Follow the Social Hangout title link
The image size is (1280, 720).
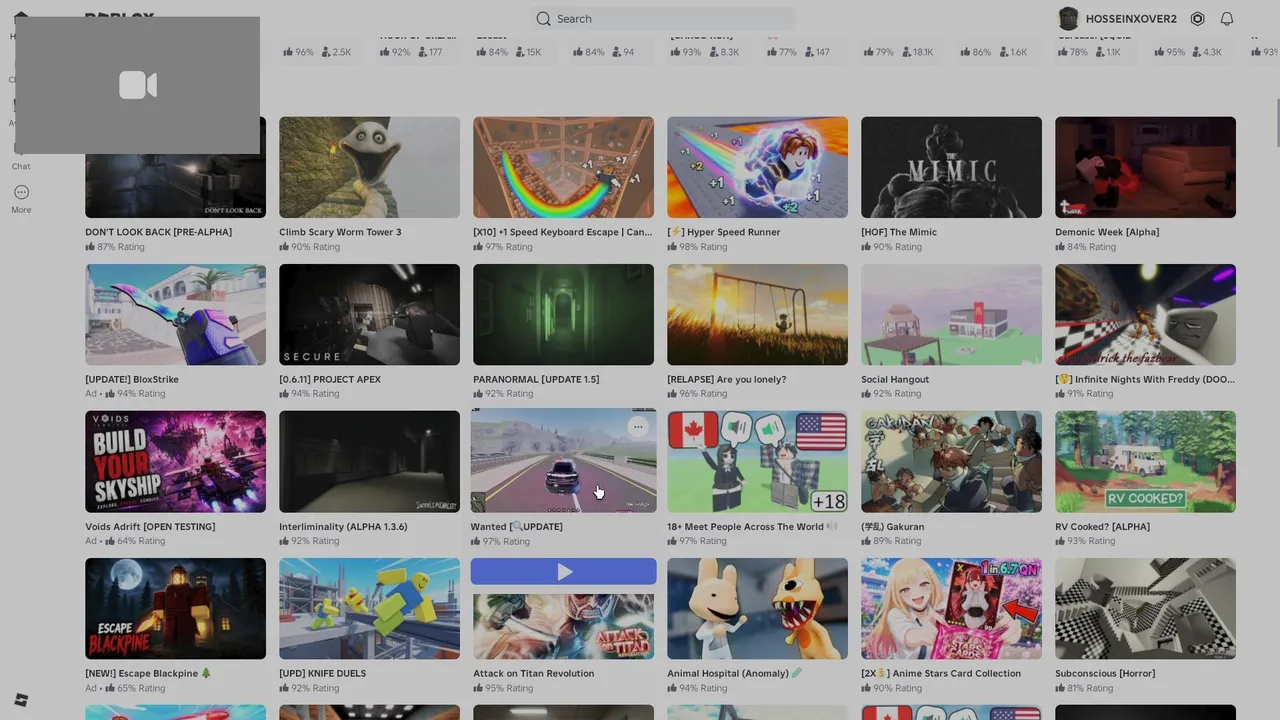(x=895, y=380)
